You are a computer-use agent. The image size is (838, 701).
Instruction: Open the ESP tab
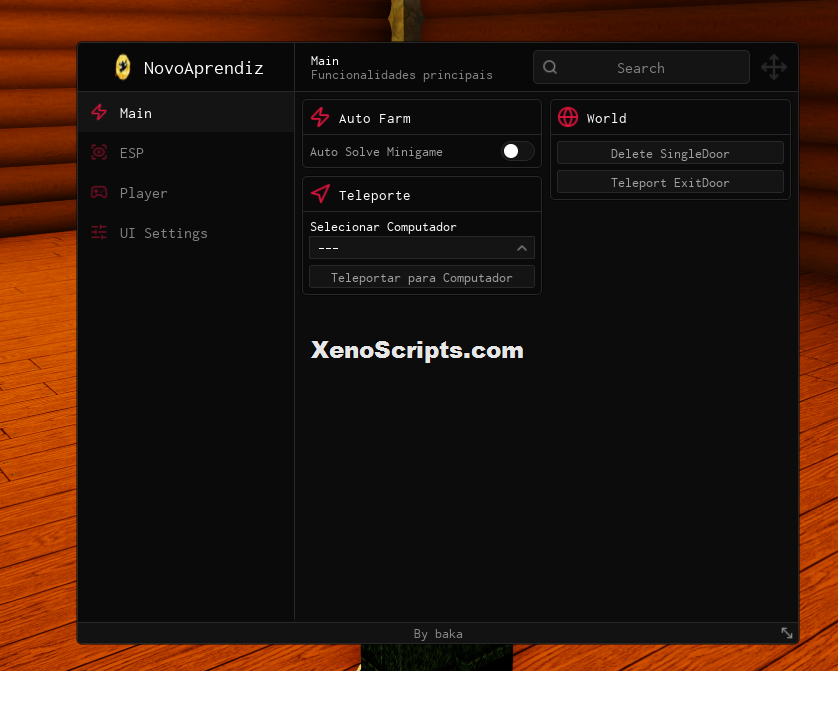(186, 153)
